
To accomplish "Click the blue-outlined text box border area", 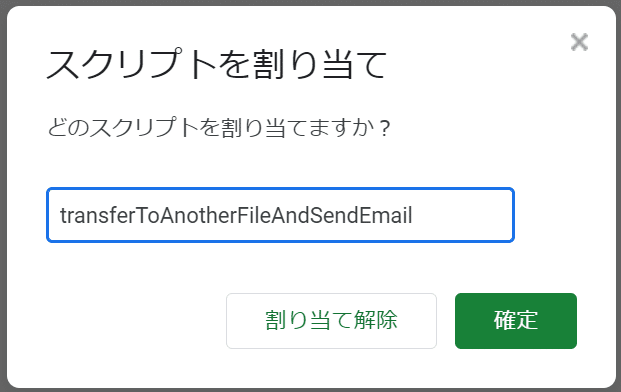I will [280, 189].
